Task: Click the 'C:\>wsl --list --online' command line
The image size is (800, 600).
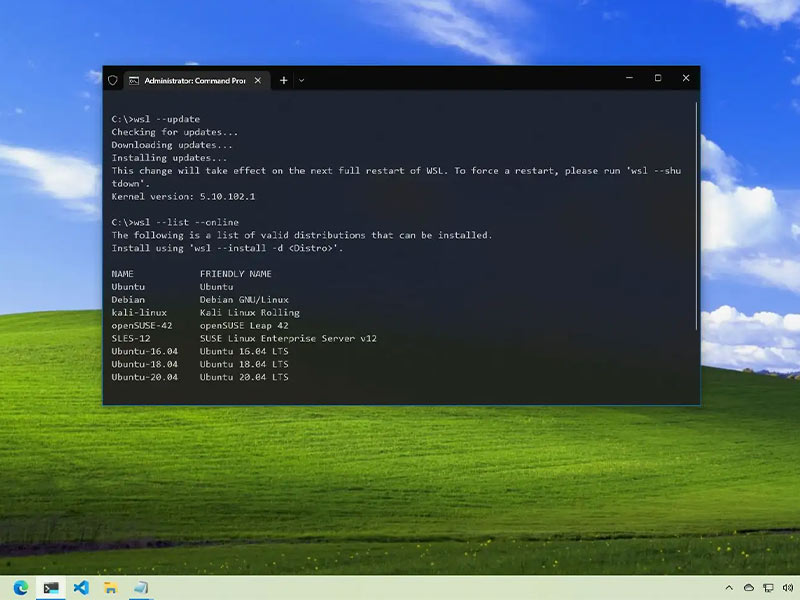Action: click(x=175, y=222)
